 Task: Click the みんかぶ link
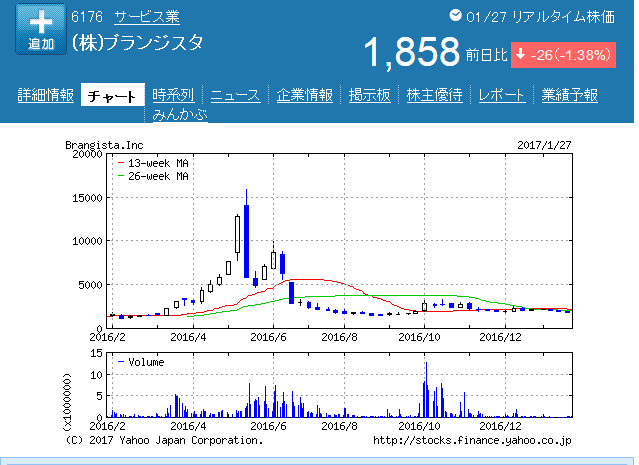(x=180, y=115)
